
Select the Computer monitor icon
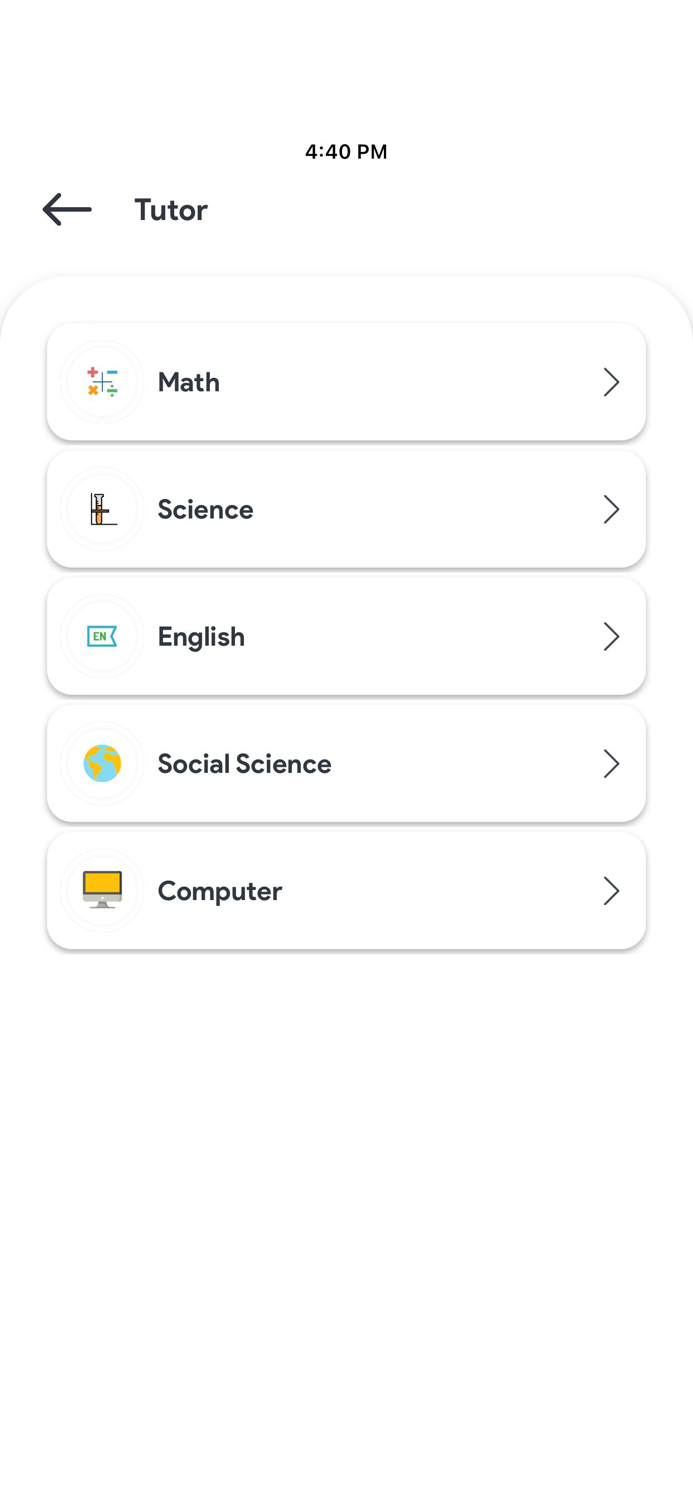pyautogui.click(x=102, y=890)
